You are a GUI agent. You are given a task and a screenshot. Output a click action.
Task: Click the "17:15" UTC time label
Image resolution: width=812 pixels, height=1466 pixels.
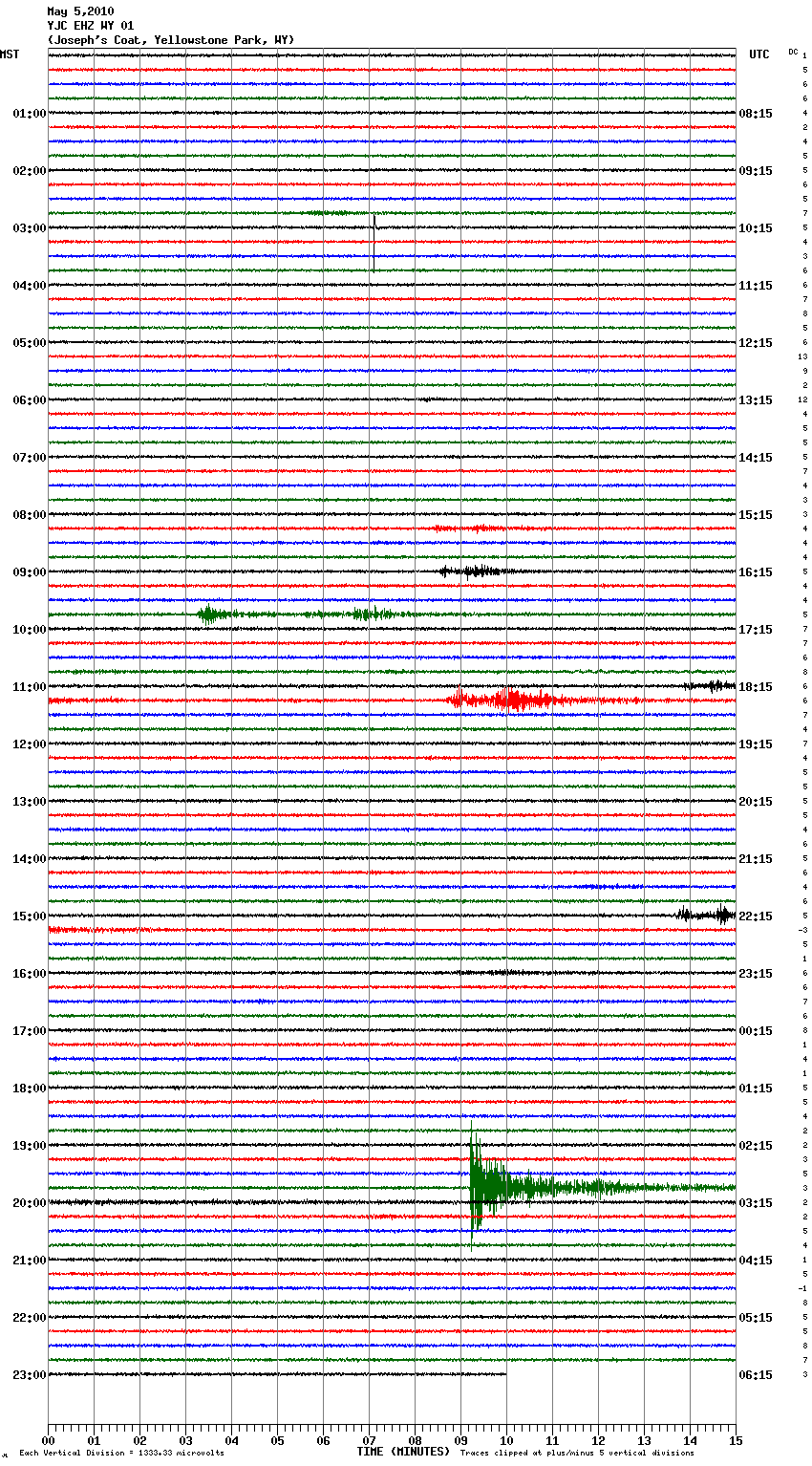point(756,630)
